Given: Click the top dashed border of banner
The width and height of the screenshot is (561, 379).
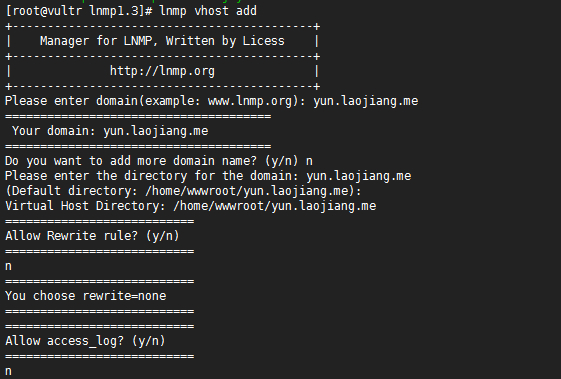Looking at the screenshot, I should click(x=163, y=26).
